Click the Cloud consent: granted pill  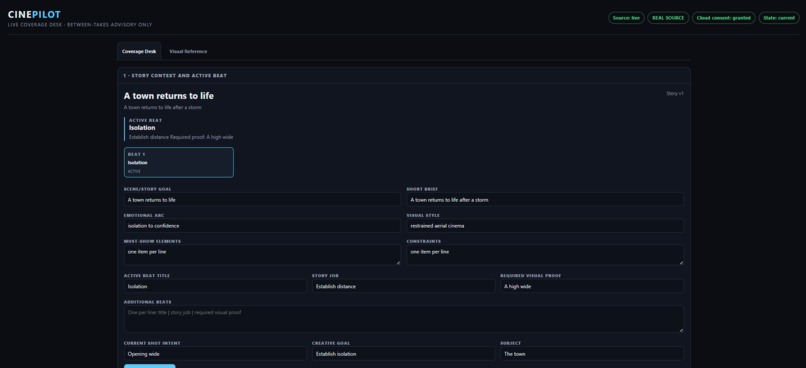click(724, 18)
